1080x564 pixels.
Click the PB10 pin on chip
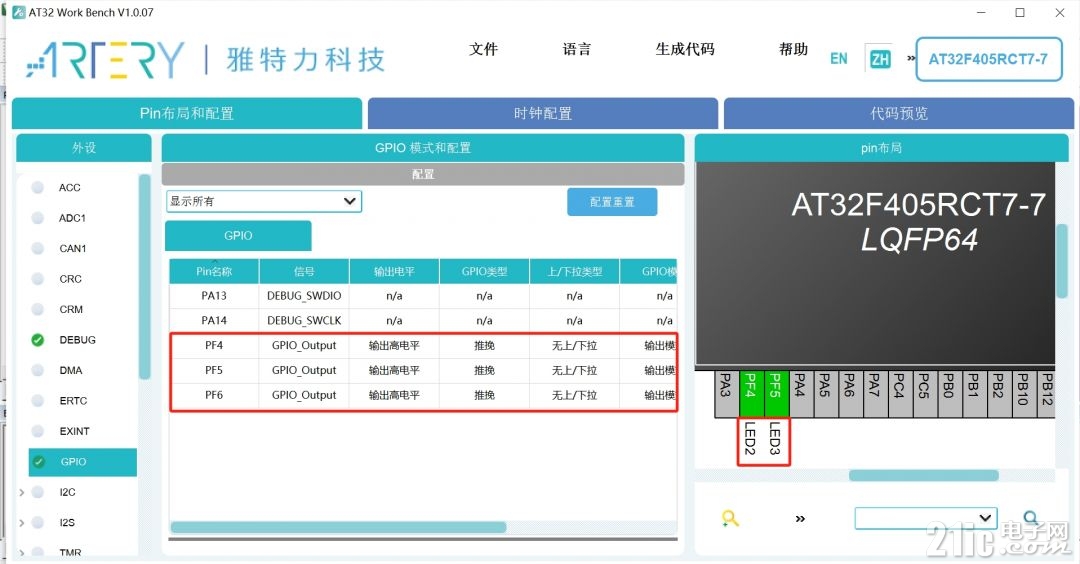[1024, 394]
